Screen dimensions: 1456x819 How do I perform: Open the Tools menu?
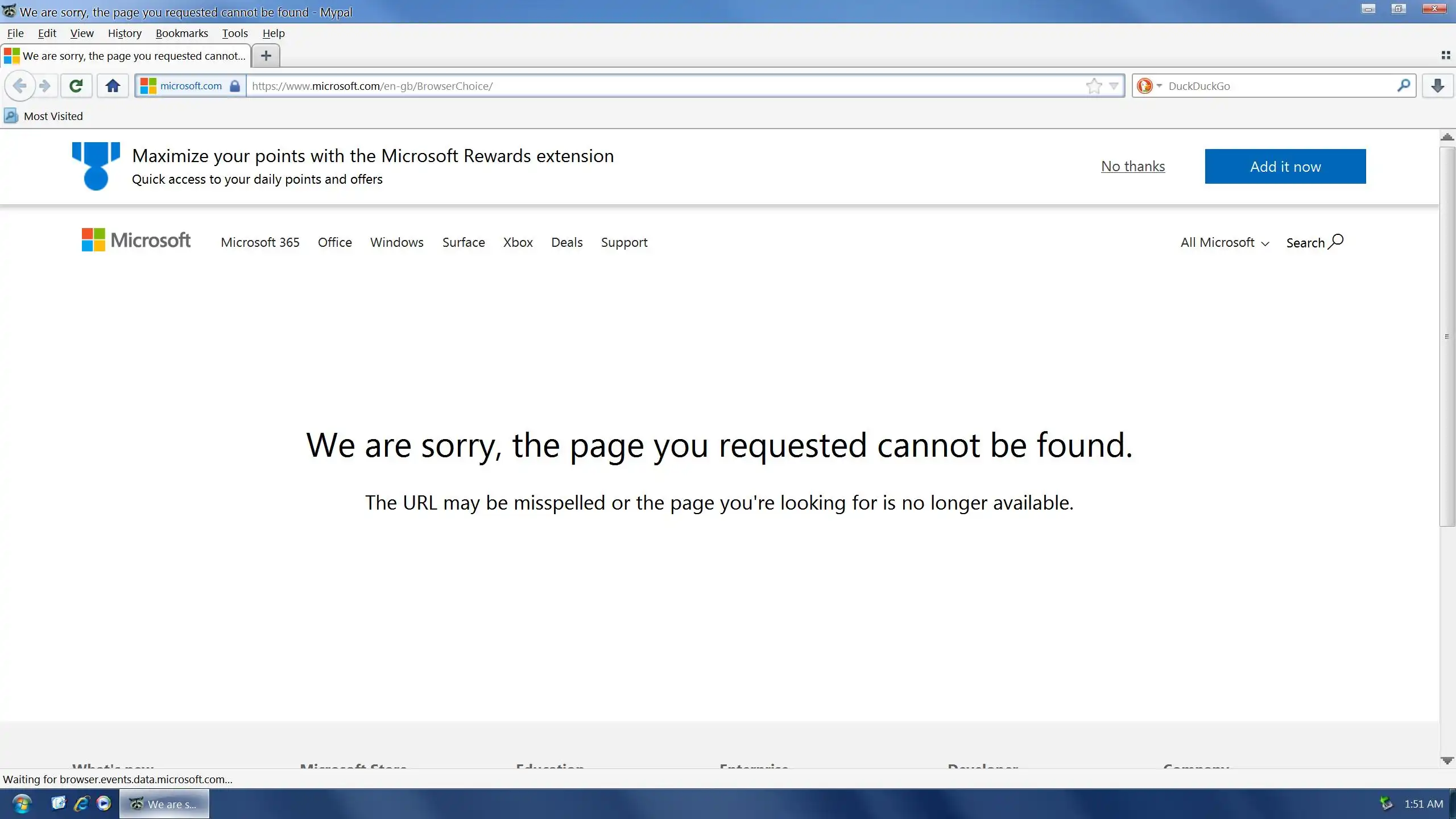[234, 33]
